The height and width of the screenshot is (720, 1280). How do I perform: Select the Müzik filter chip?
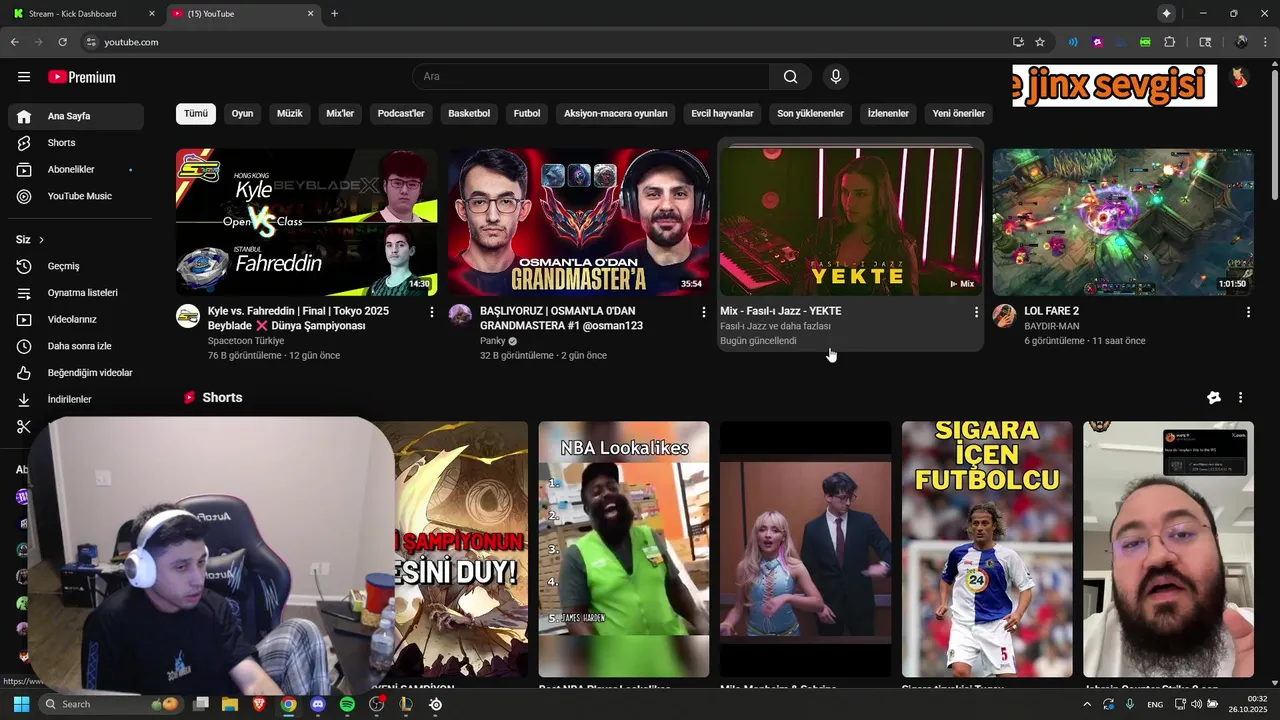pyautogui.click(x=290, y=114)
